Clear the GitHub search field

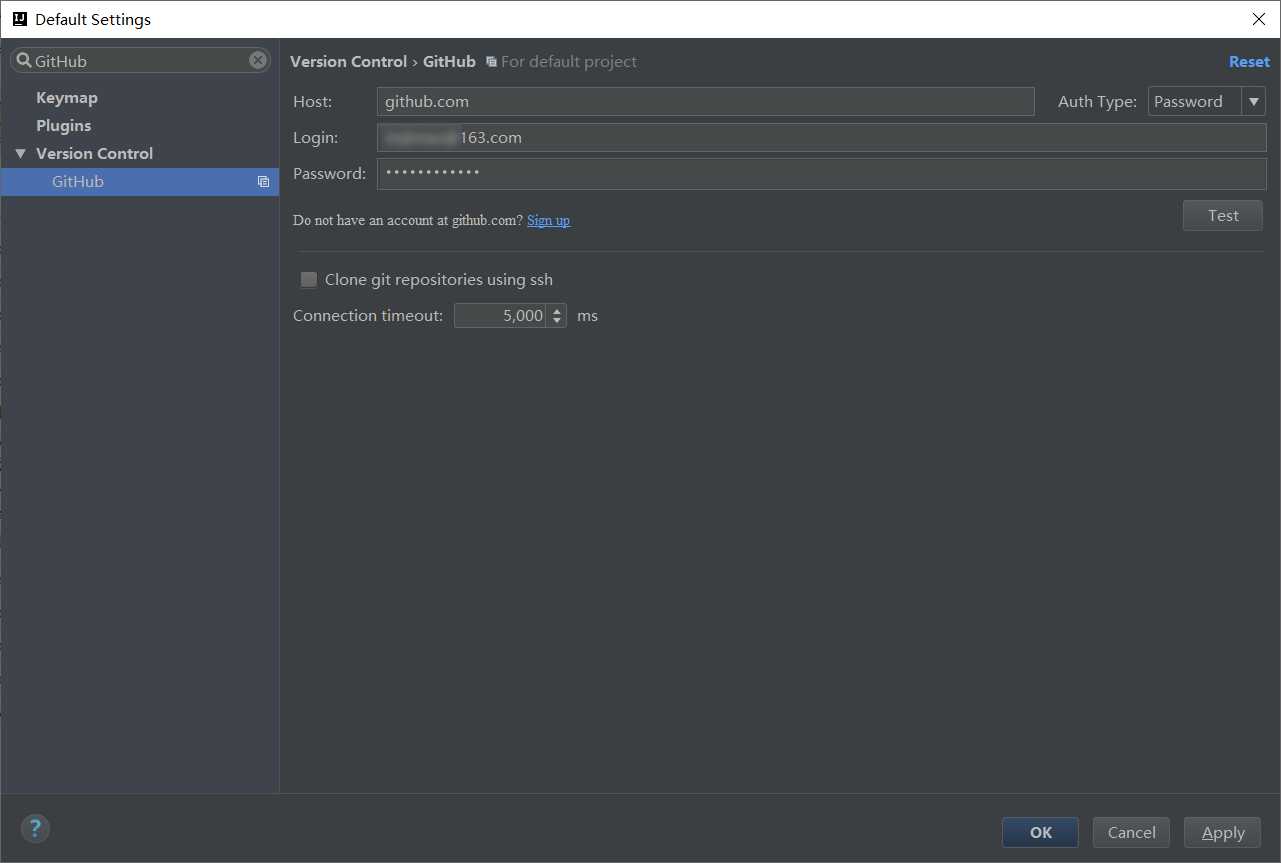click(258, 60)
